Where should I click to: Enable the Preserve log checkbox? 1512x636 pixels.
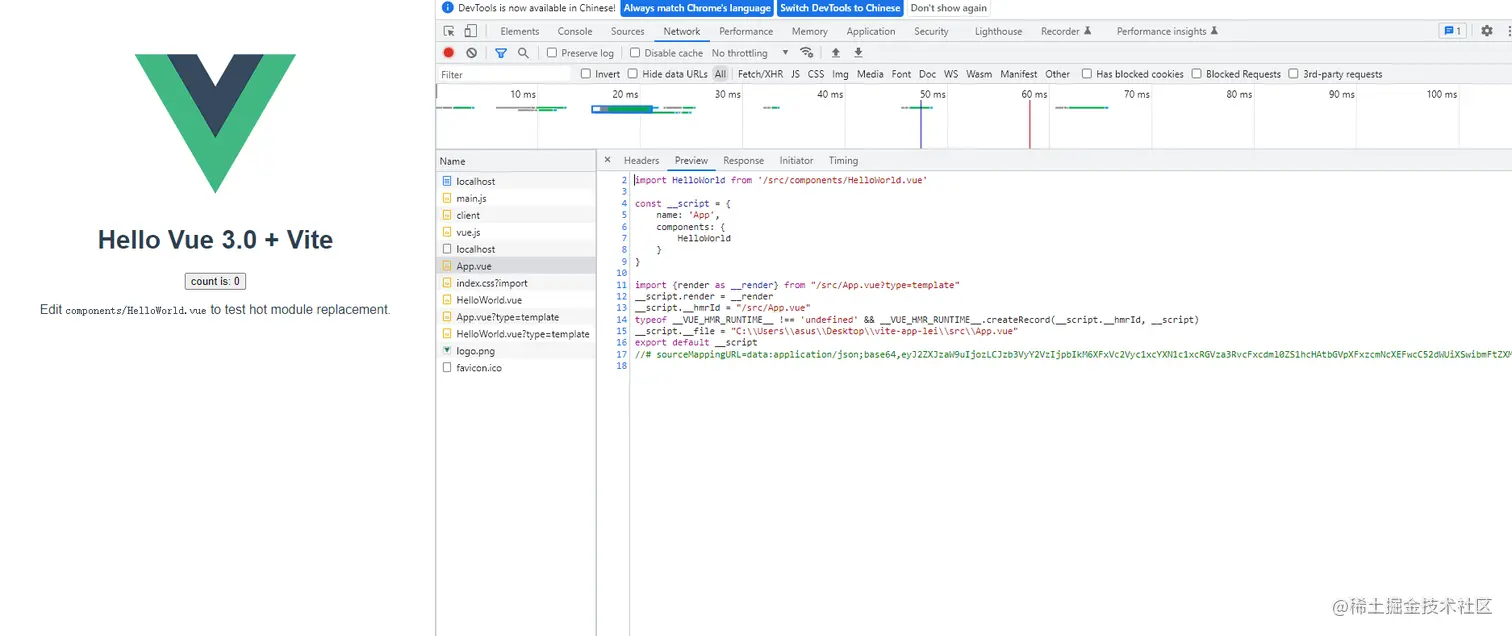552,53
